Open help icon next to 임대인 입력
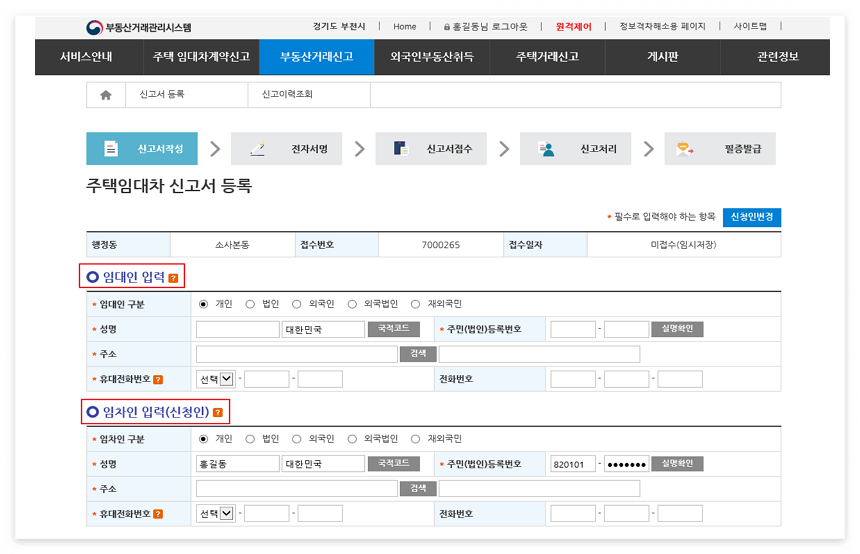 pyautogui.click(x=173, y=278)
